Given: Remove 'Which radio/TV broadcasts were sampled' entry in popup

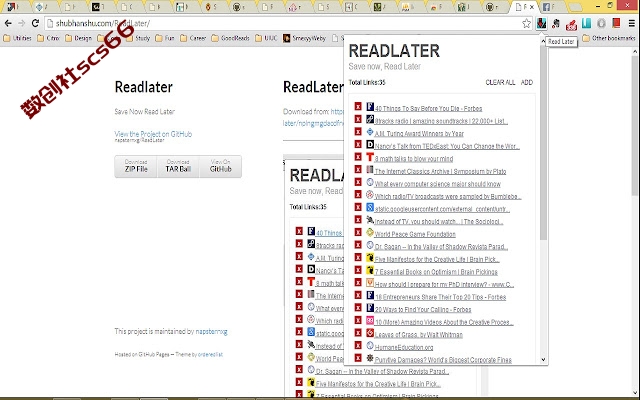Looking at the screenshot, I should (x=358, y=195).
